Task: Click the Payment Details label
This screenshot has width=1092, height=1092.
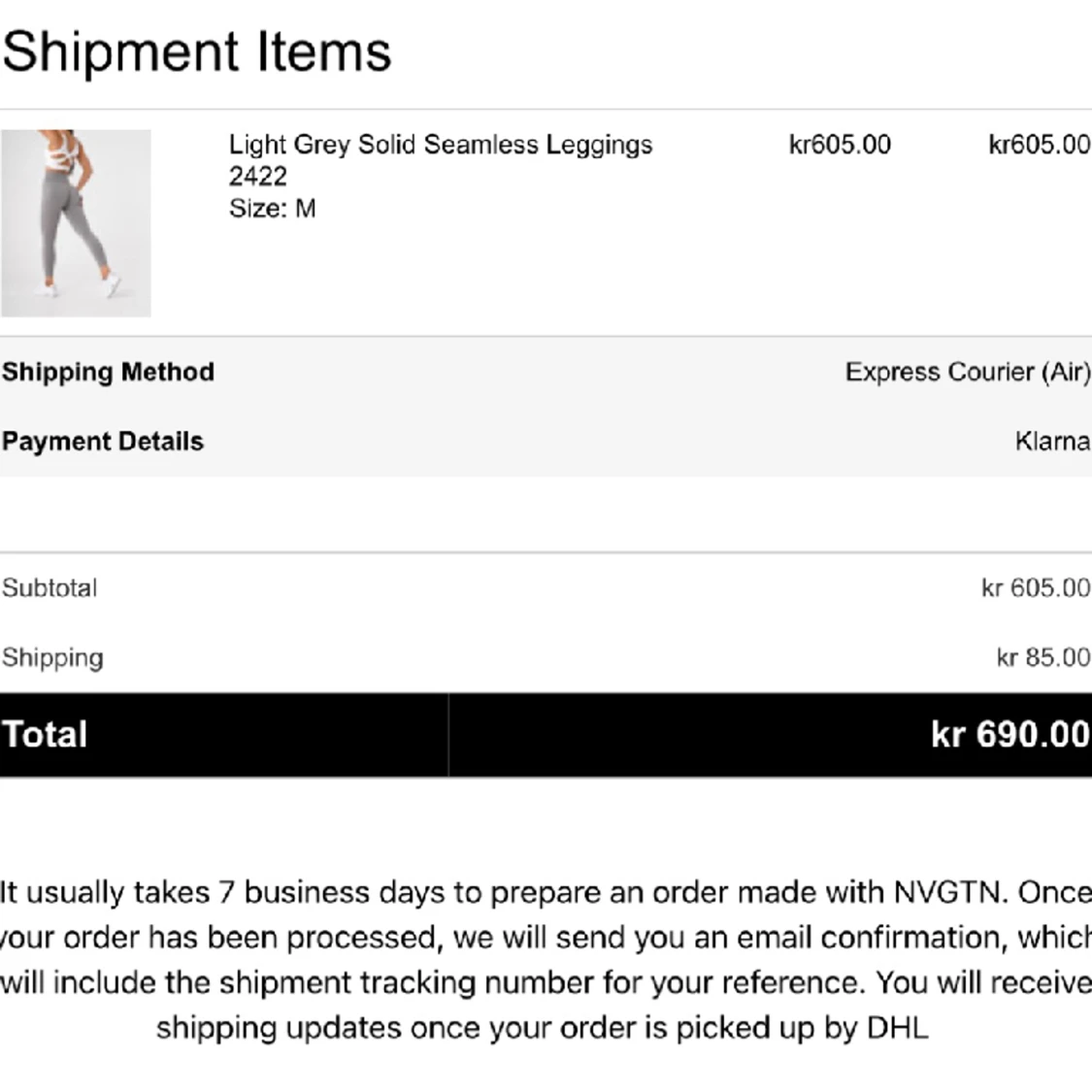Action: pos(102,442)
